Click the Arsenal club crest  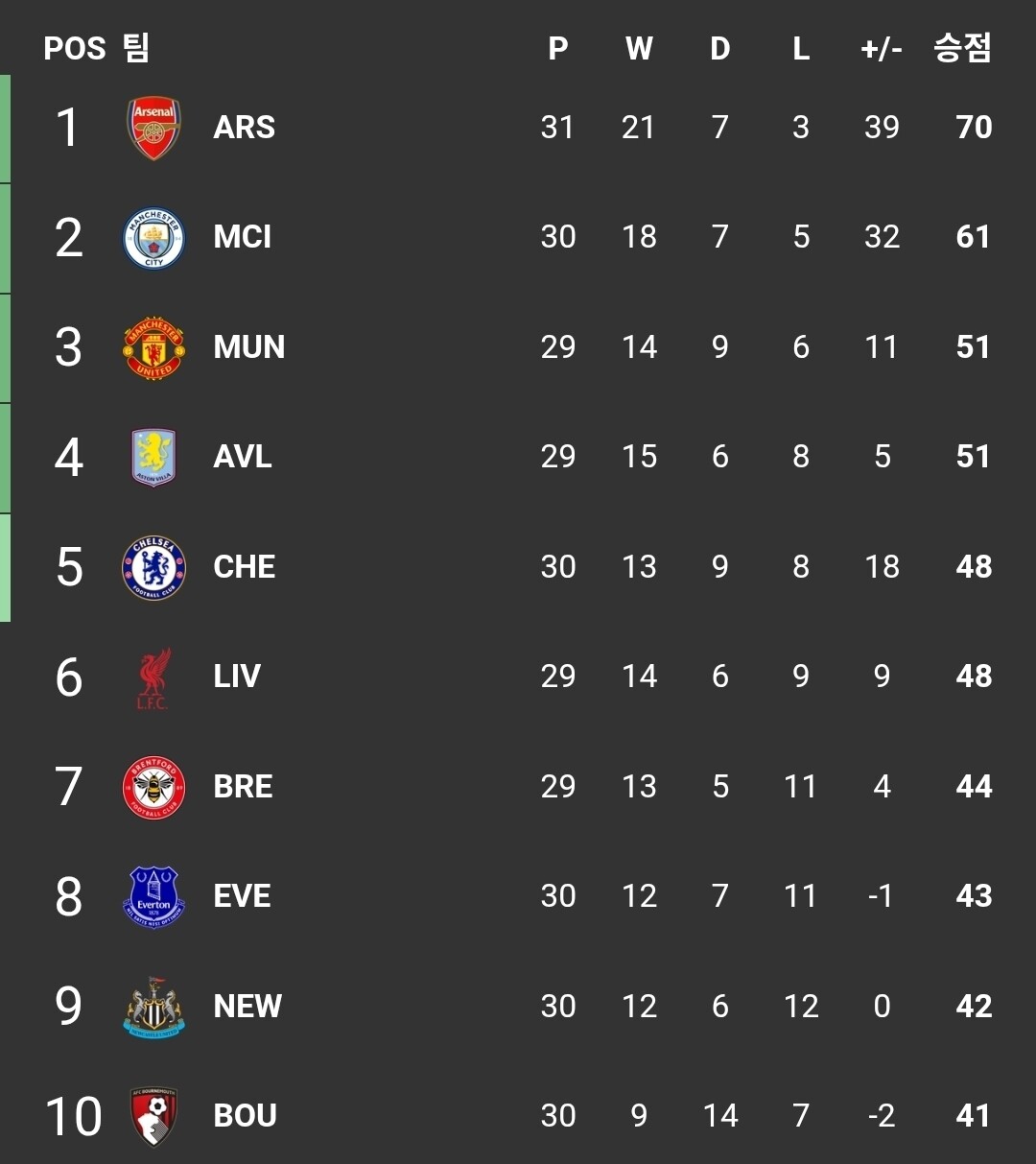(x=153, y=128)
